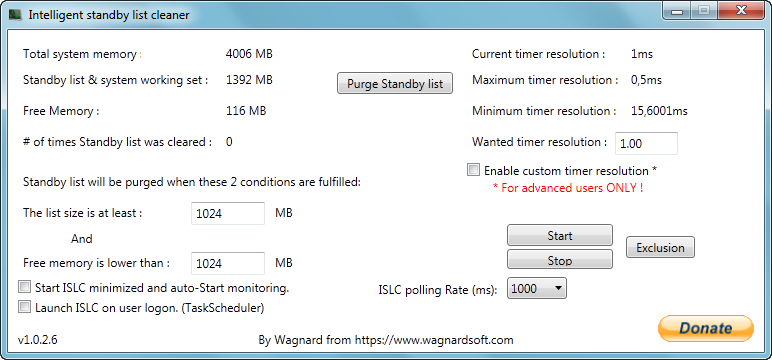Click the wagnardsoft.com website text
The width and height of the screenshot is (772, 360).
434,340
